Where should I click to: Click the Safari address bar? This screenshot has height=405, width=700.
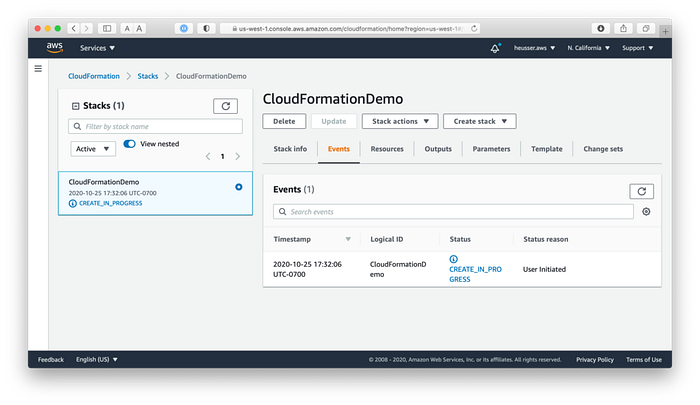coord(350,28)
